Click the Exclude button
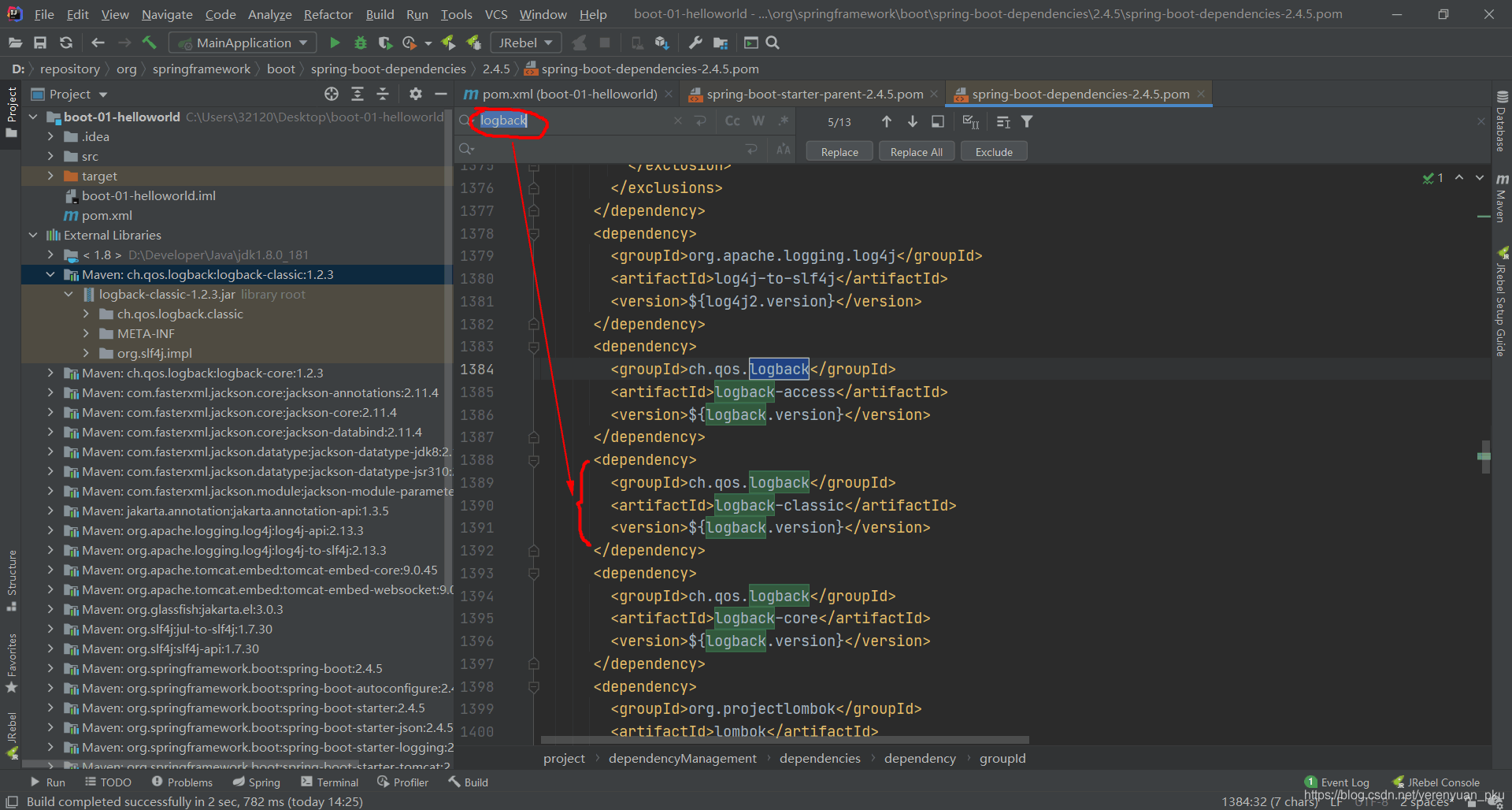The height and width of the screenshot is (810, 1512). coord(994,151)
